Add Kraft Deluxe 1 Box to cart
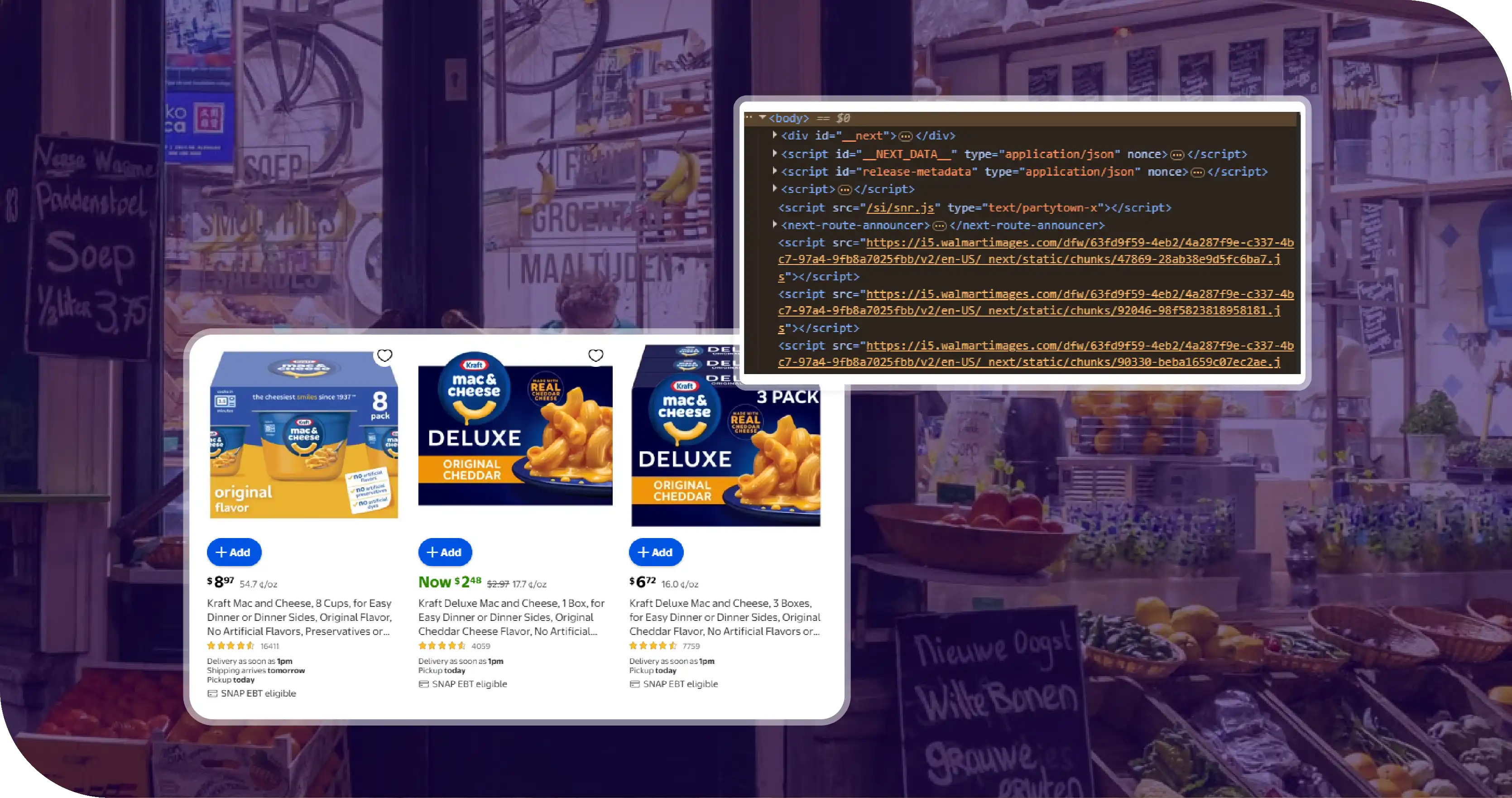The height and width of the screenshot is (798, 1512). coord(445,552)
